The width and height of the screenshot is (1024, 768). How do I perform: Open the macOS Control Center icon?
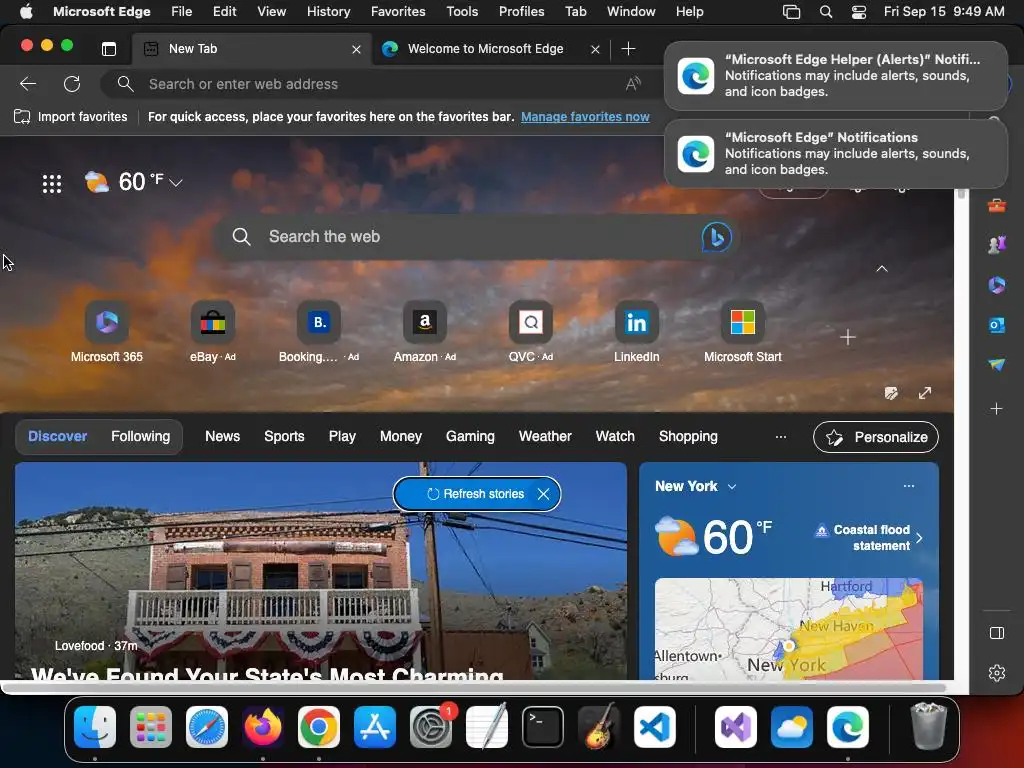pyautogui.click(x=859, y=11)
